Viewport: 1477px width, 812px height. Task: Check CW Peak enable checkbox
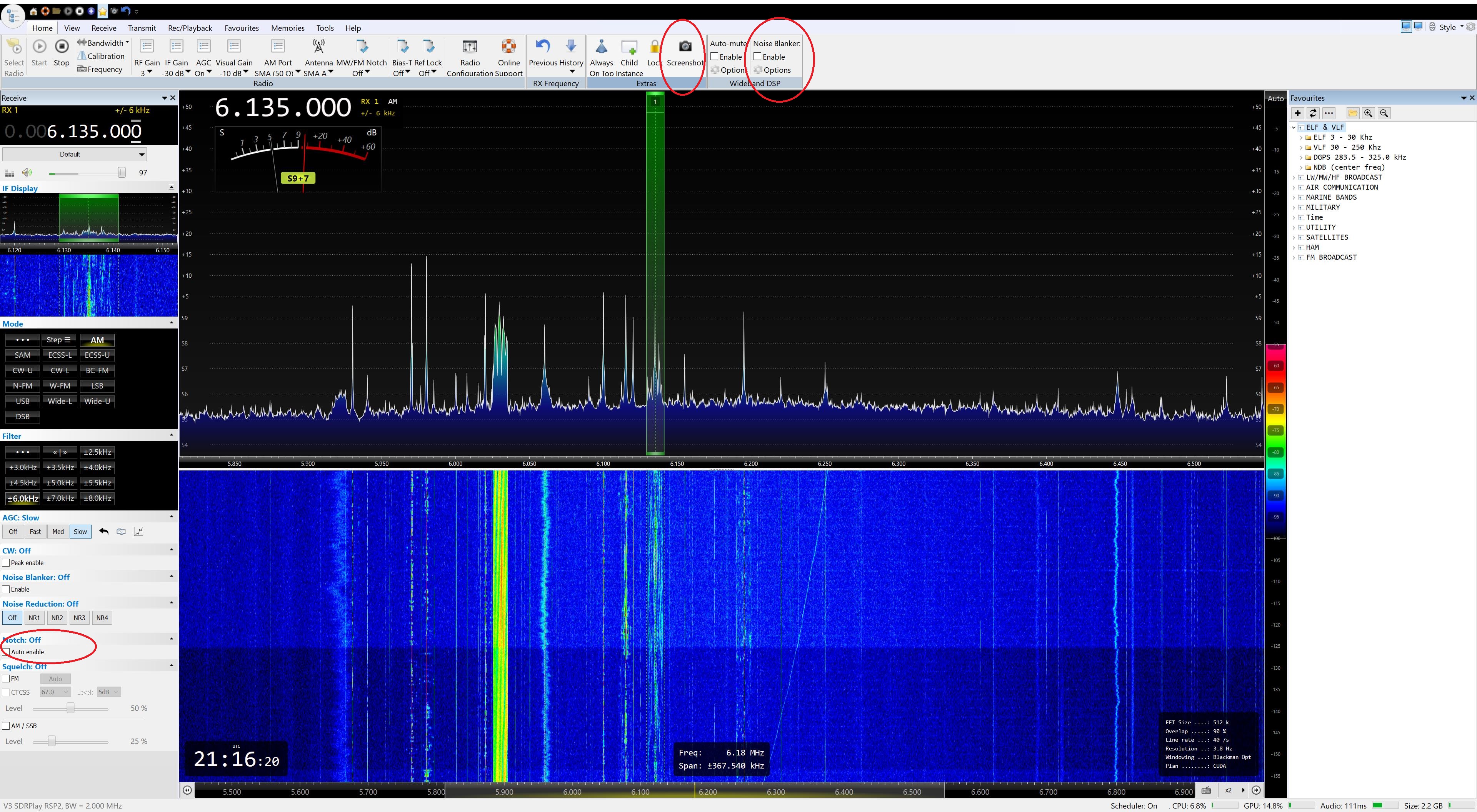pyautogui.click(x=6, y=562)
